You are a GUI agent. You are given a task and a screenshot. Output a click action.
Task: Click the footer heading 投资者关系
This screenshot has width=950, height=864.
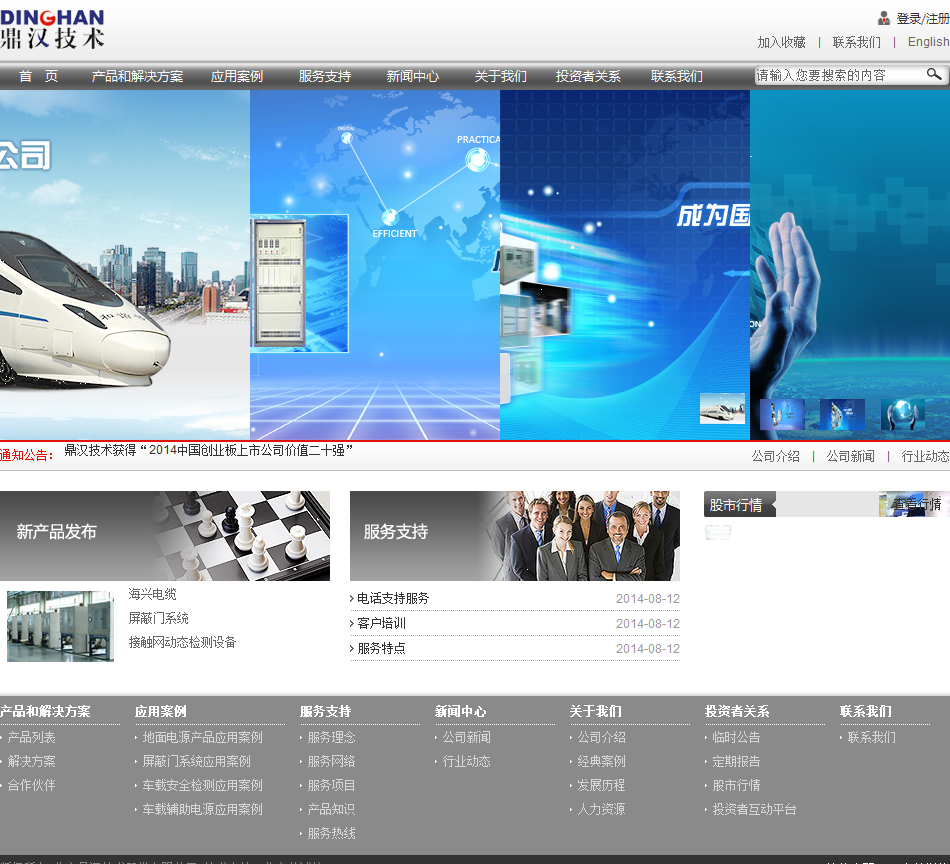coord(737,711)
